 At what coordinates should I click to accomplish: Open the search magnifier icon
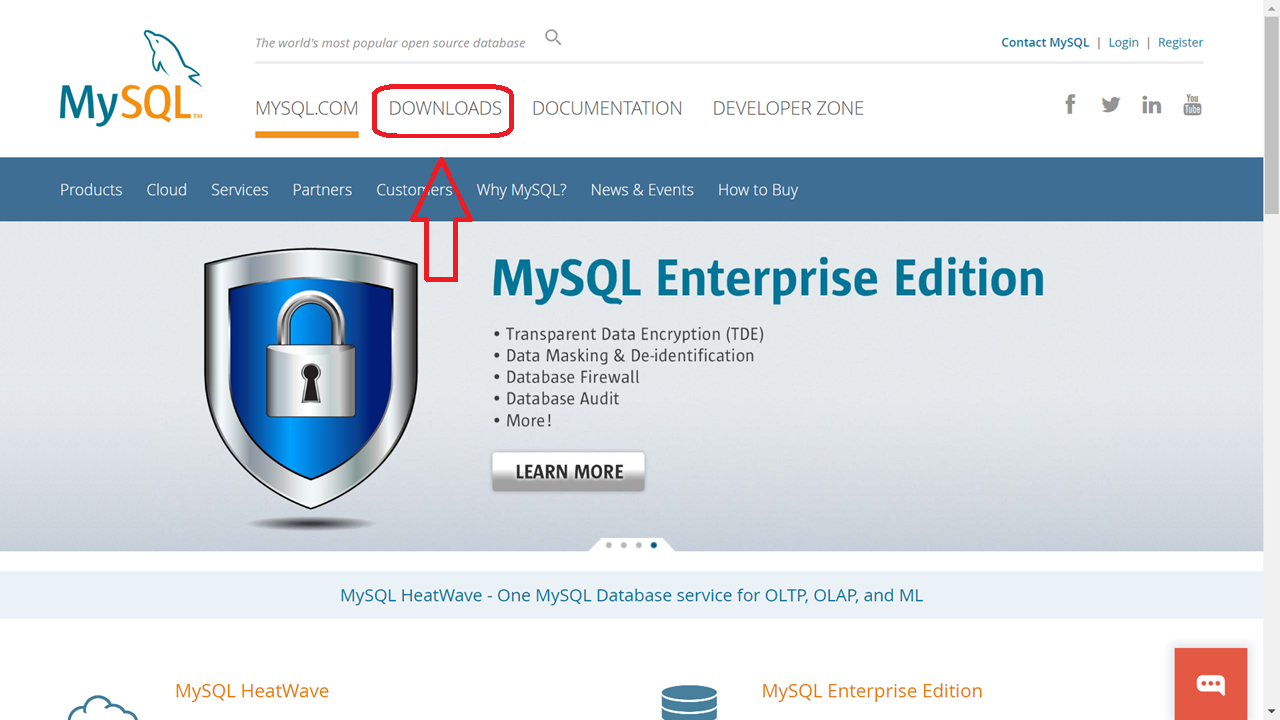click(x=553, y=38)
